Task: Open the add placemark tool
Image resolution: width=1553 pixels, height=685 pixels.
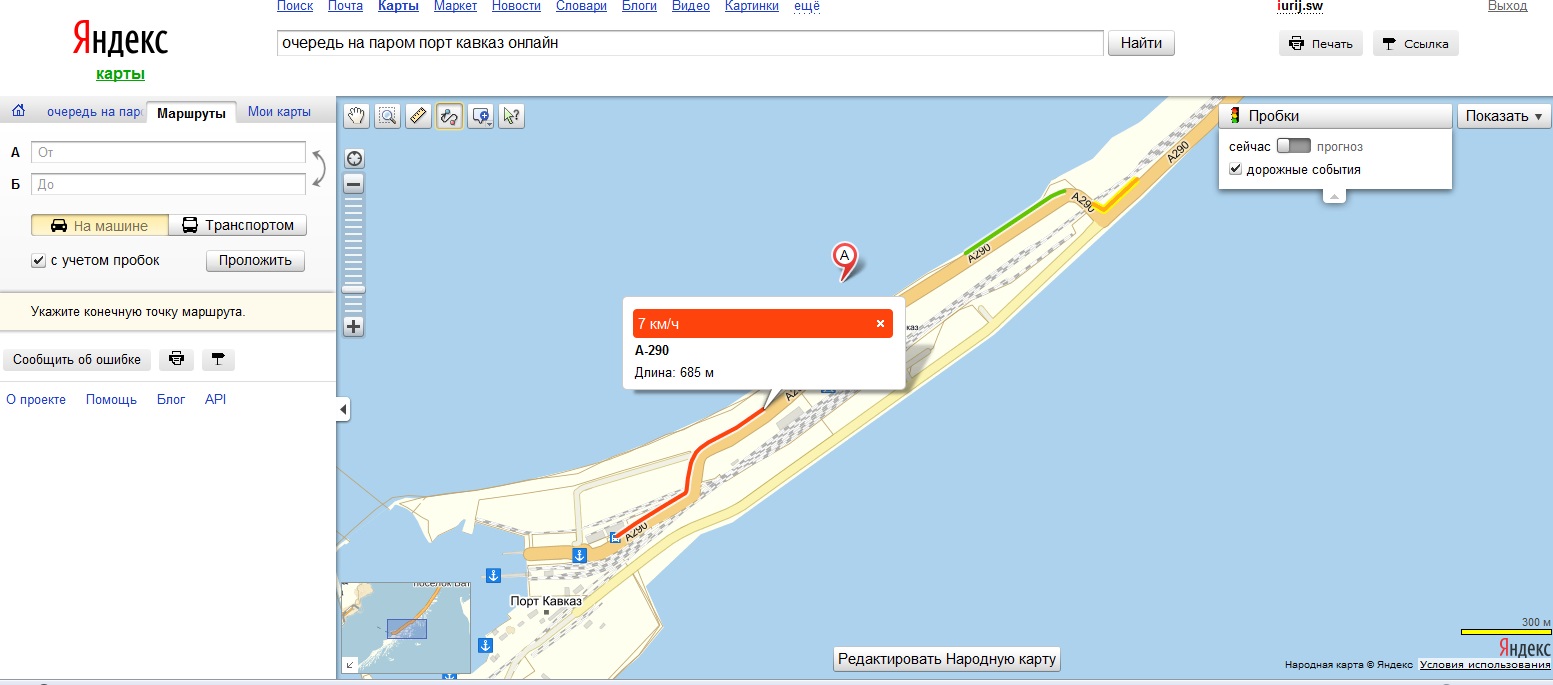Action: pyautogui.click(x=481, y=116)
